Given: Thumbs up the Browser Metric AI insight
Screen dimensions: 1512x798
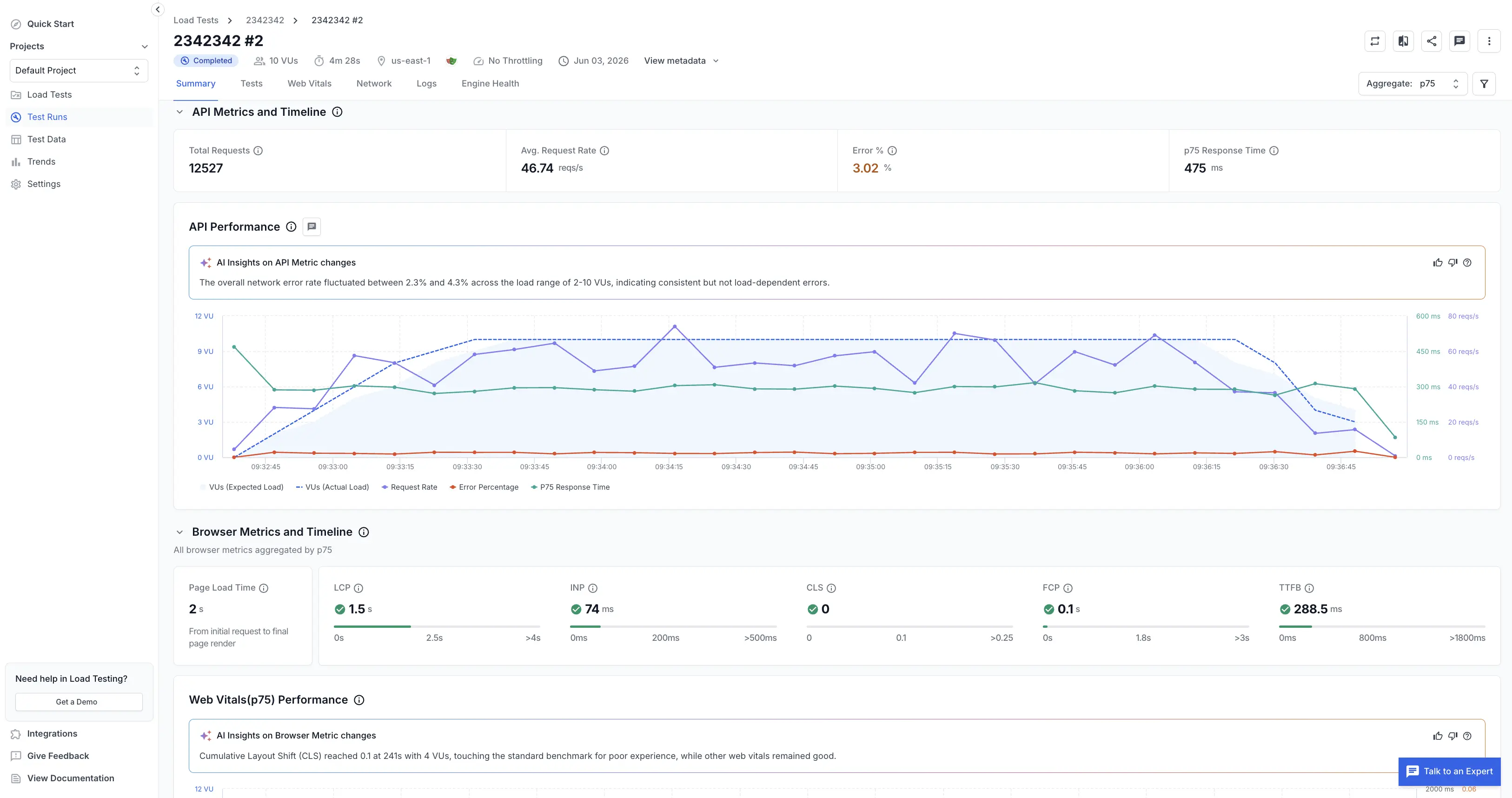Looking at the screenshot, I should (x=1438, y=736).
